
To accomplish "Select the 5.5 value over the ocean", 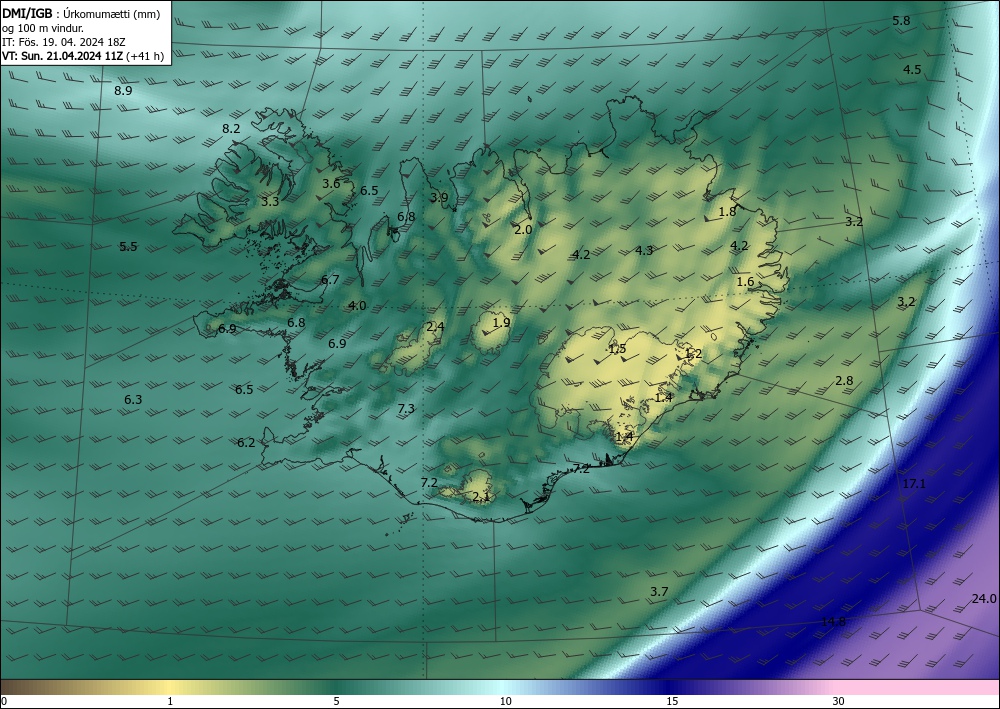I will click(x=128, y=247).
